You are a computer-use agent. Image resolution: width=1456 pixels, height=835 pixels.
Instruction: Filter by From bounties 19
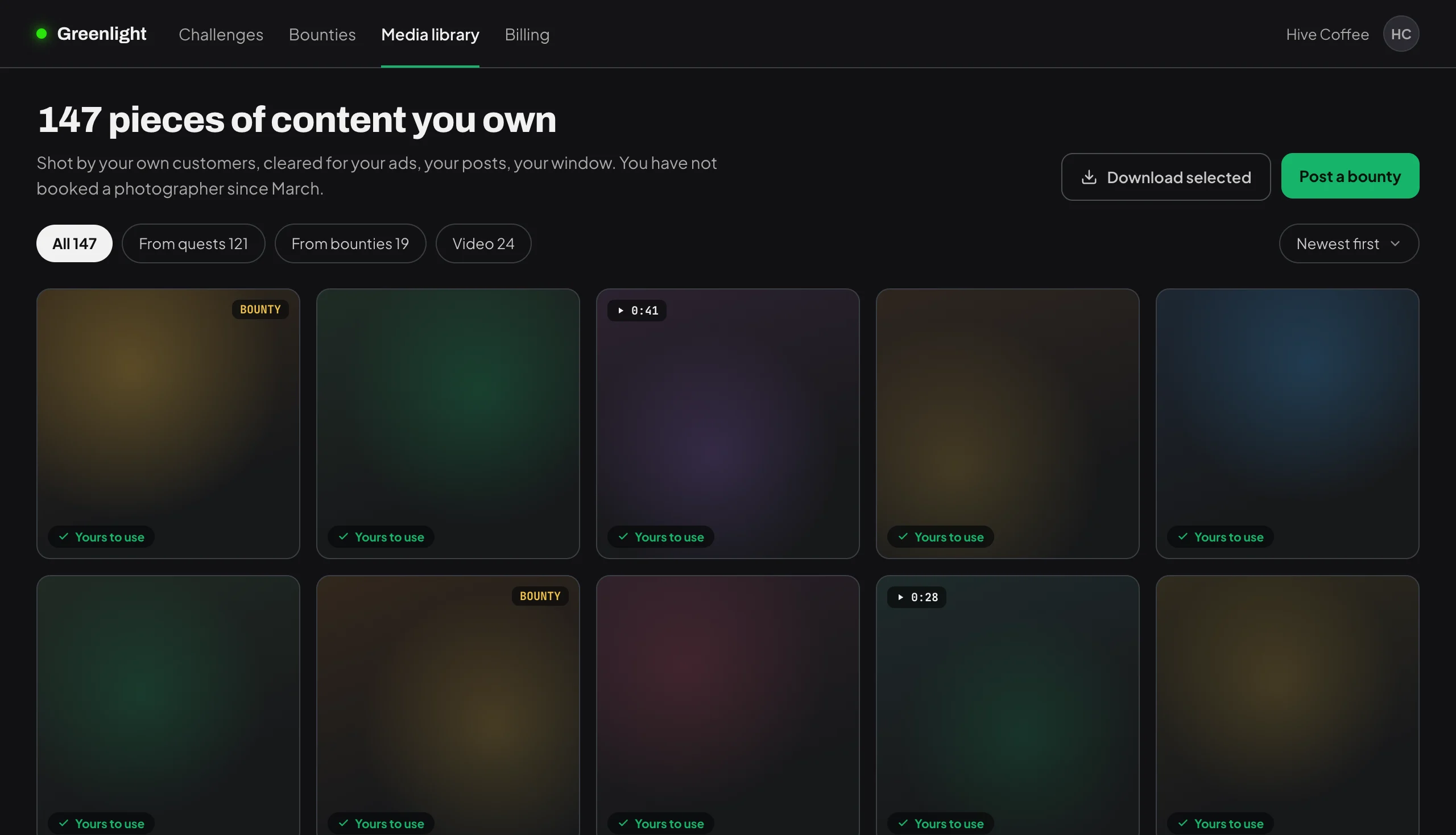pos(350,244)
